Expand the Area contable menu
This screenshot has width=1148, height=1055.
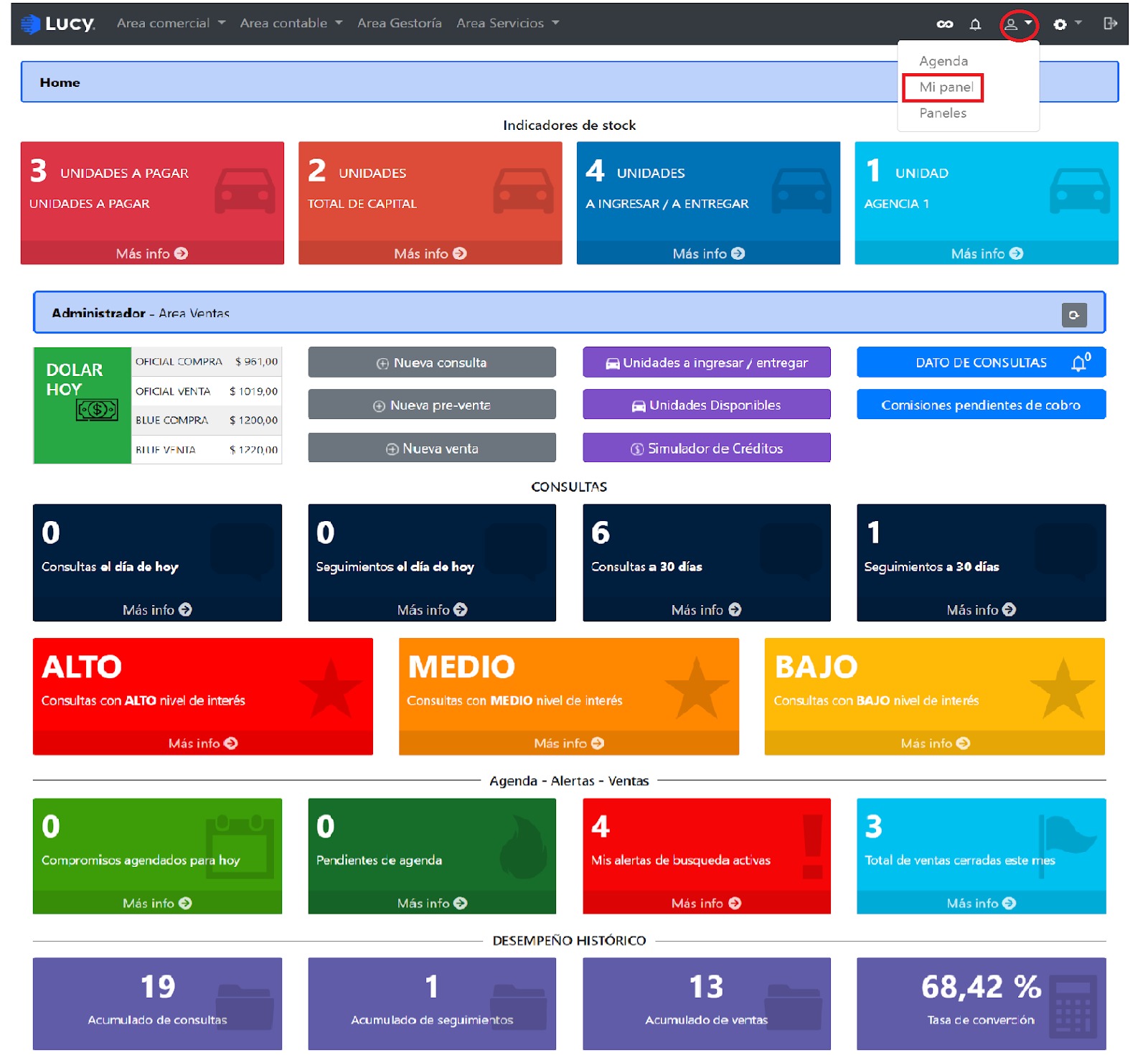pos(291,23)
